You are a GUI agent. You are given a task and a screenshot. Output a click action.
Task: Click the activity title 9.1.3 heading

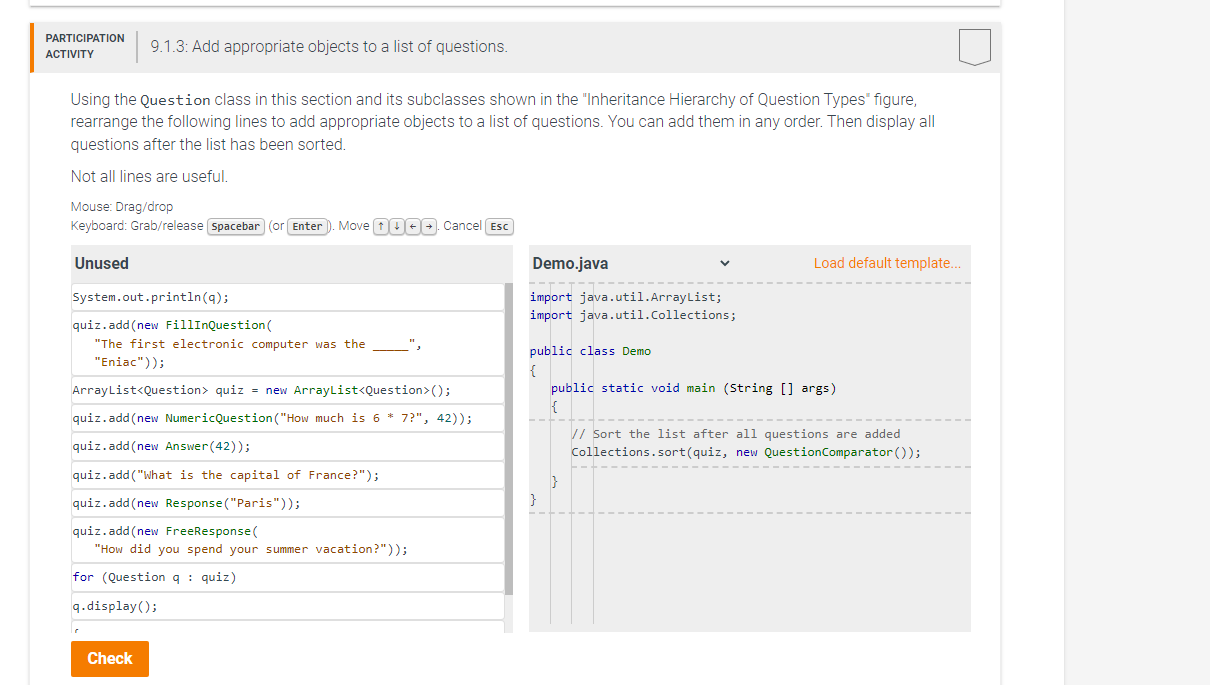click(x=329, y=47)
